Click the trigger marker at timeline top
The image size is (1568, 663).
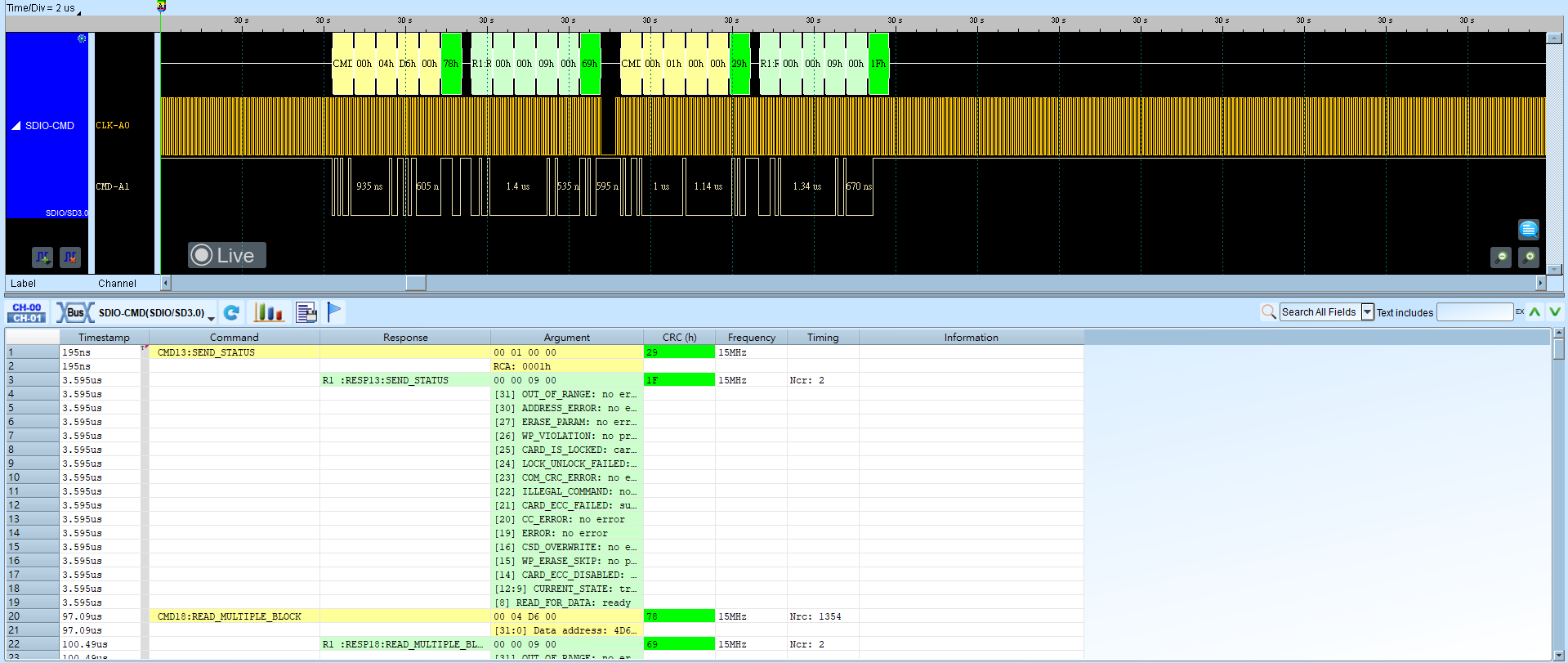(x=161, y=7)
